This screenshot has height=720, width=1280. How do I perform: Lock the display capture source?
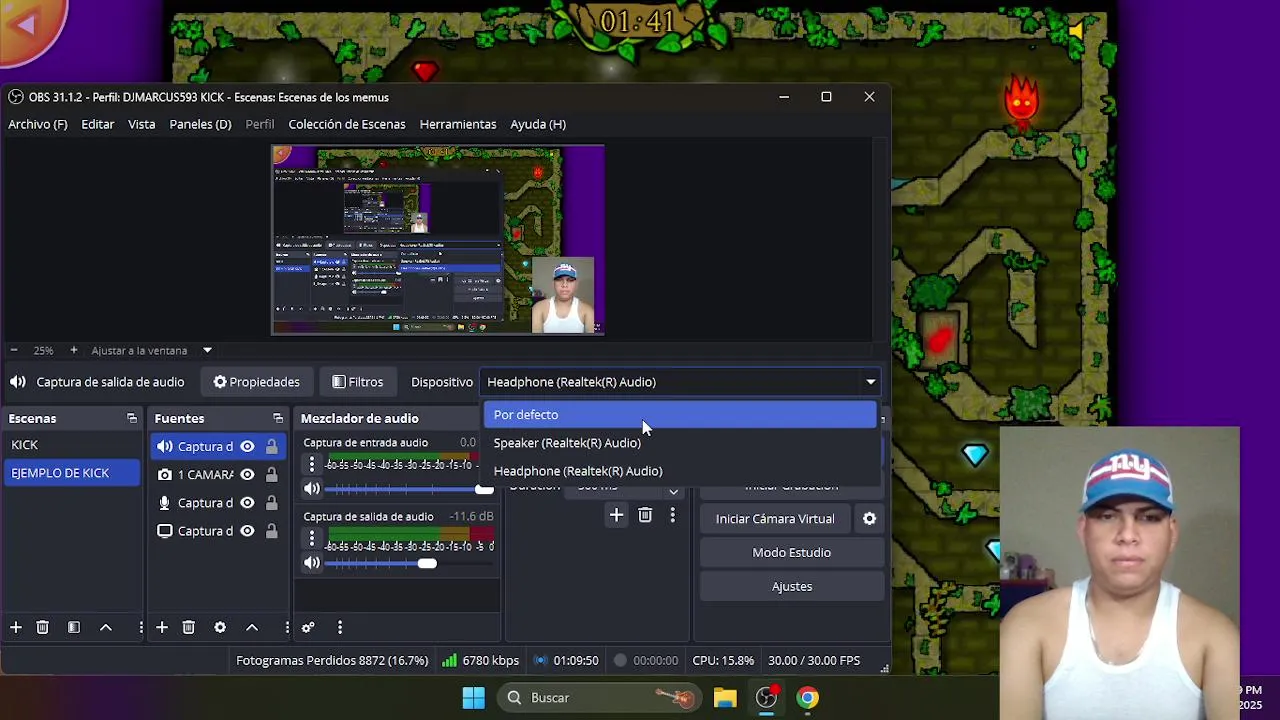[271, 530]
